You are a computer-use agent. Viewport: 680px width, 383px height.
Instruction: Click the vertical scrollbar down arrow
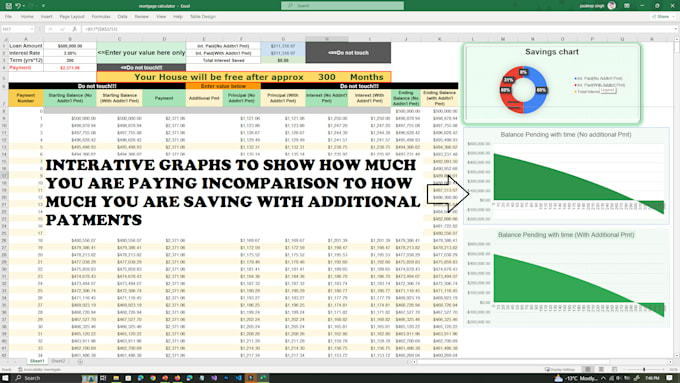click(677, 355)
